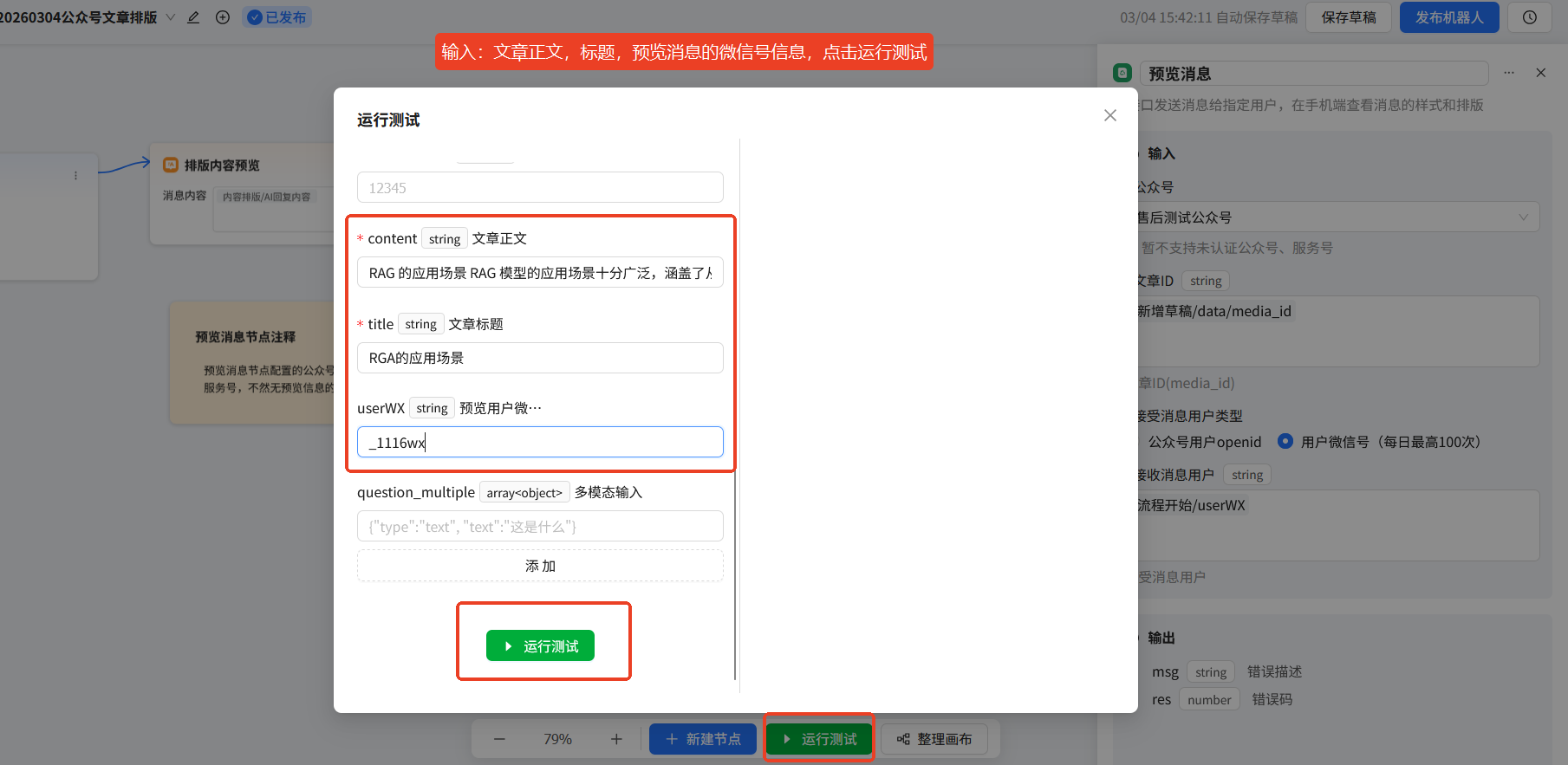The width and height of the screenshot is (1568, 765).
Task: Click the string type tag beside content
Action: tap(445, 238)
